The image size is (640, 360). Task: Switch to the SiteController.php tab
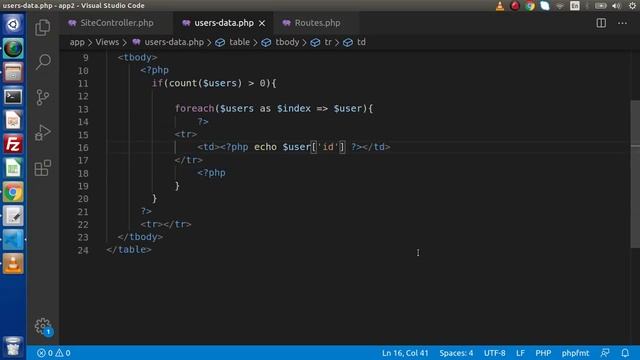[x=117, y=23]
